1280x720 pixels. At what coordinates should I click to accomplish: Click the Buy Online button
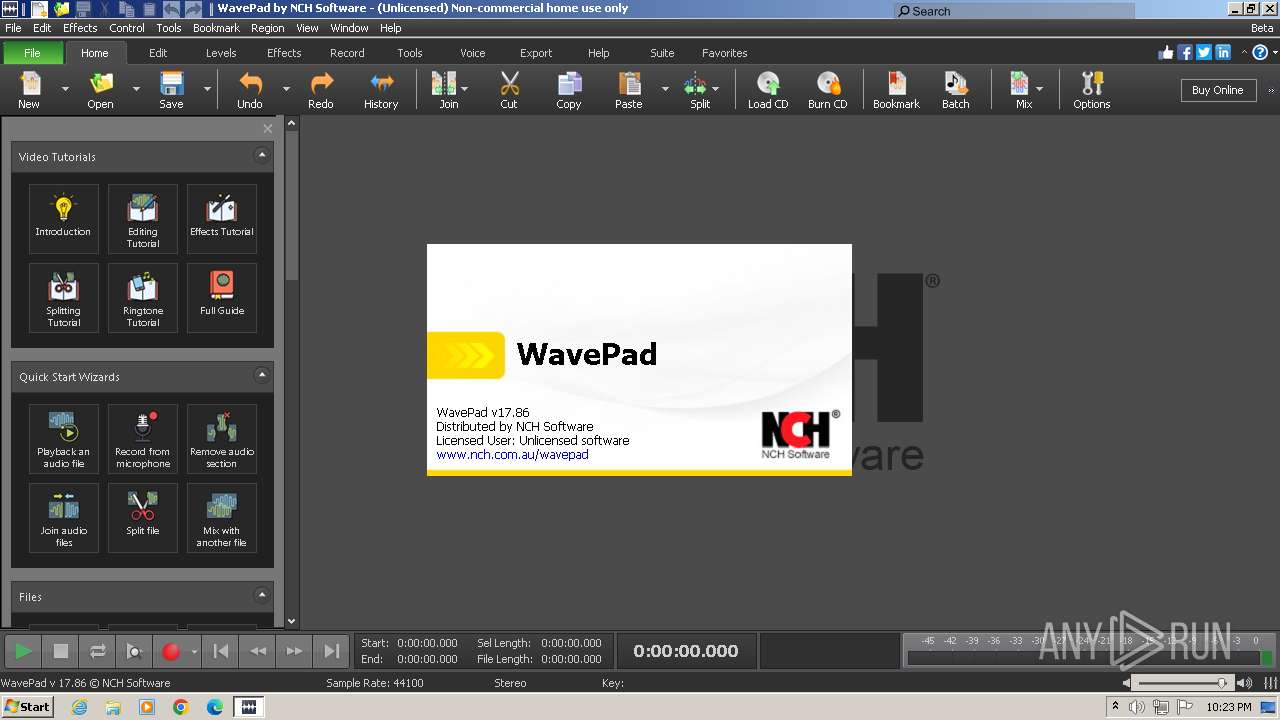(1217, 90)
